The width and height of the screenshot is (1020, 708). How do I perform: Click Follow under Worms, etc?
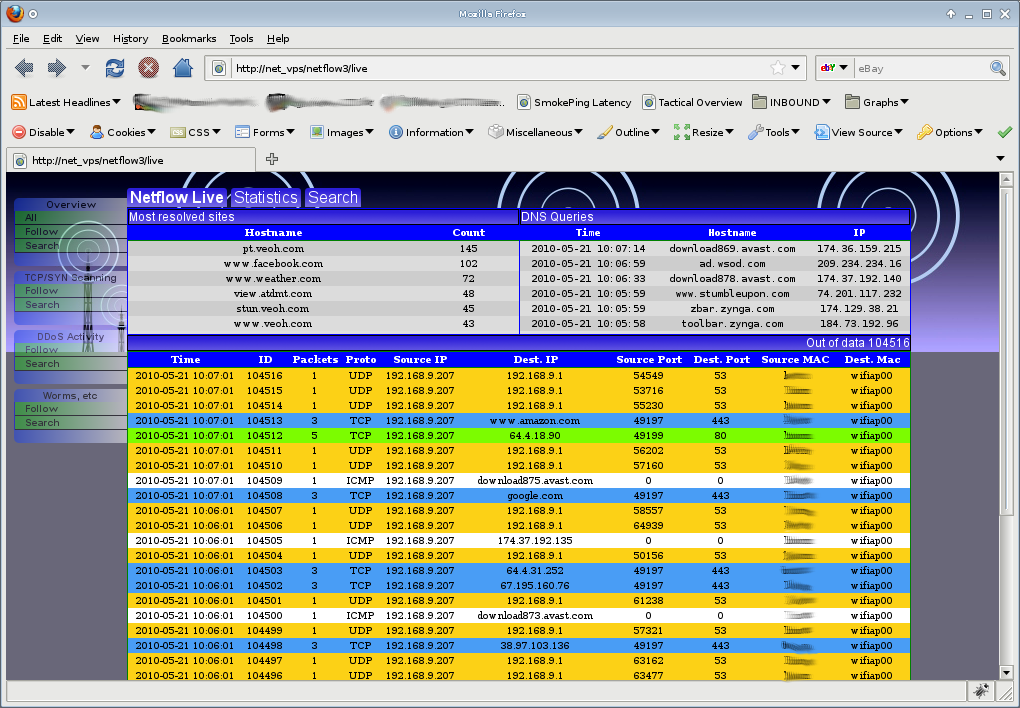pyautogui.click(x=42, y=409)
